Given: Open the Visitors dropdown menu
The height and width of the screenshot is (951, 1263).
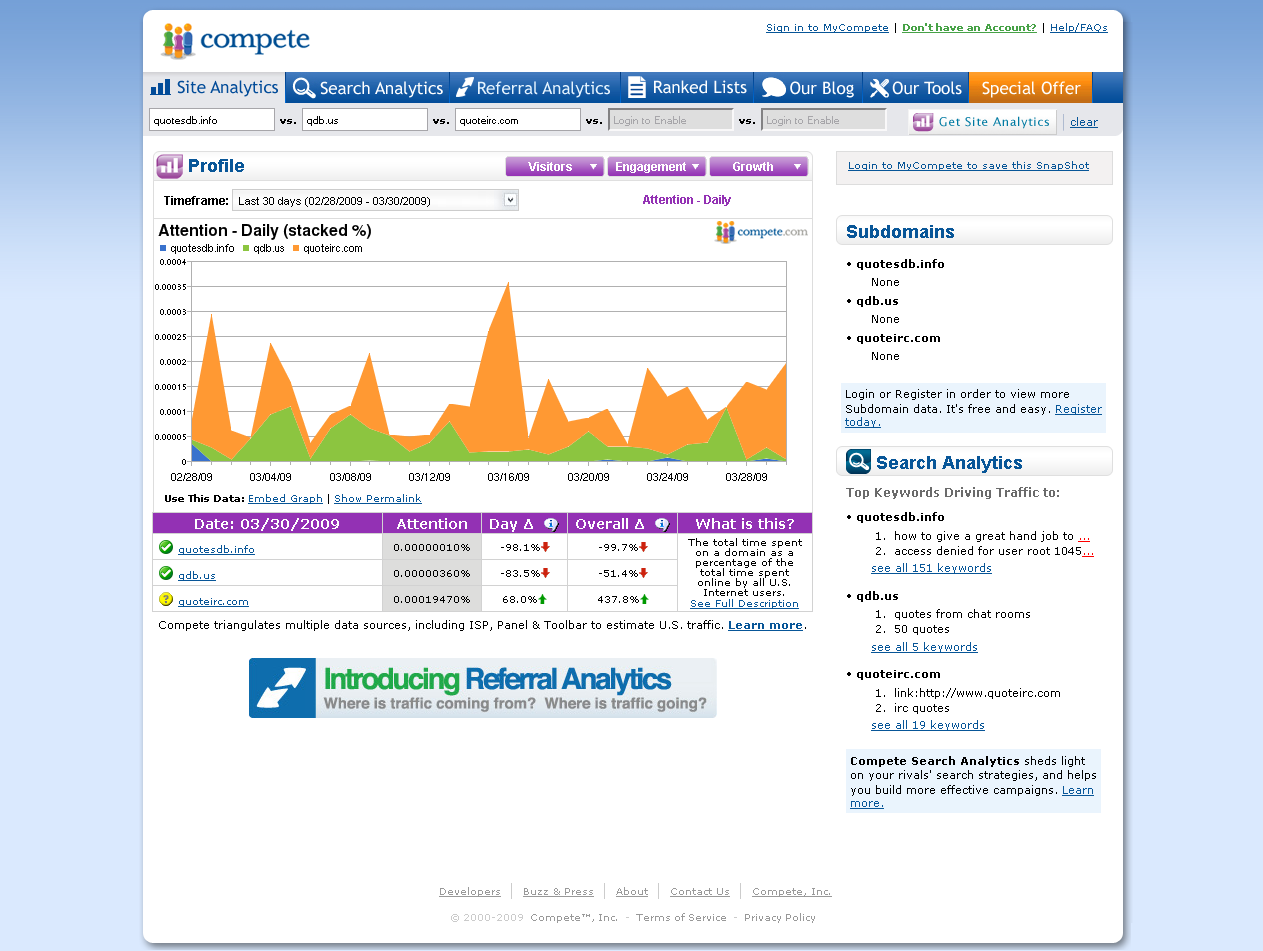Looking at the screenshot, I should pyautogui.click(x=554, y=167).
